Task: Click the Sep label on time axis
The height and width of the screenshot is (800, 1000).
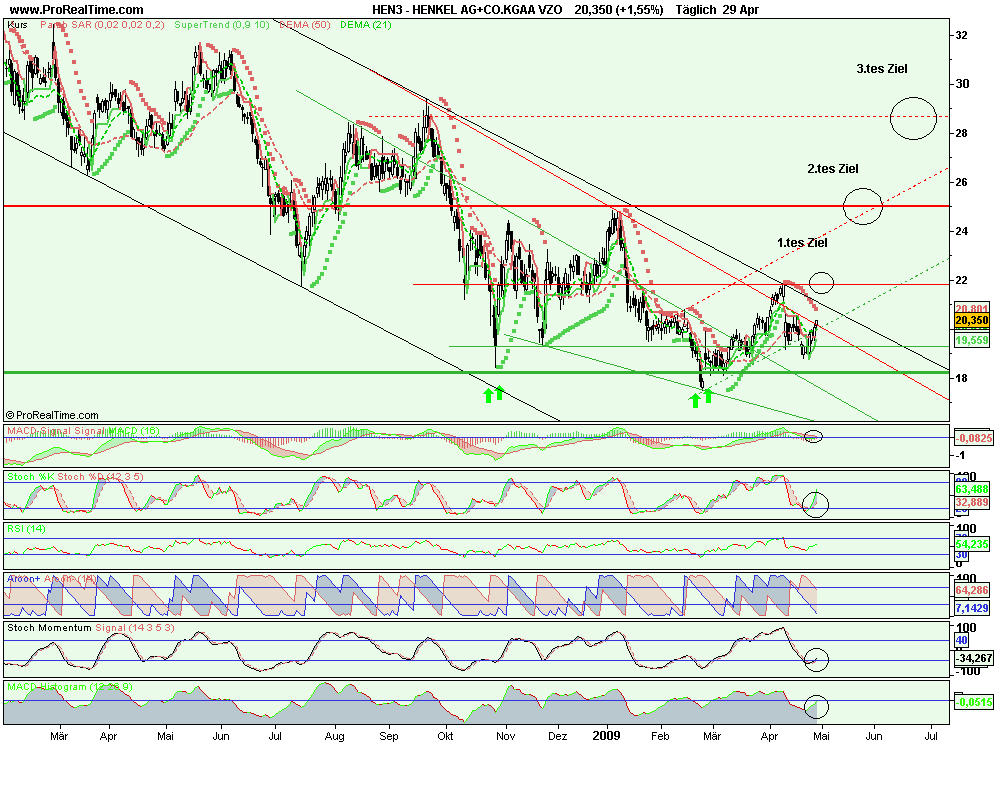Action: coord(389,736)
